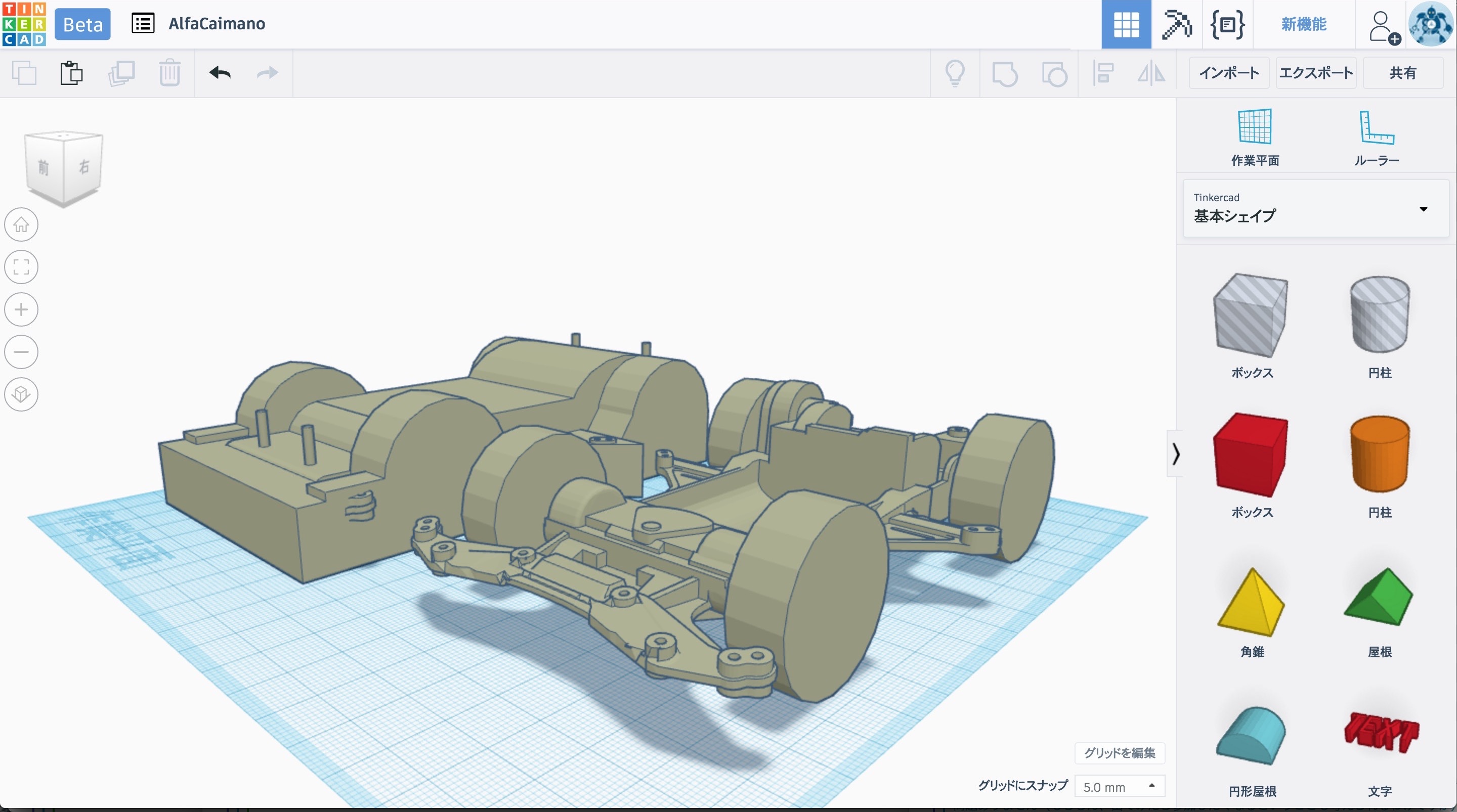Open the design list menu icon
The width and height of the screenshot is (1457, 812).
[143, 24]
